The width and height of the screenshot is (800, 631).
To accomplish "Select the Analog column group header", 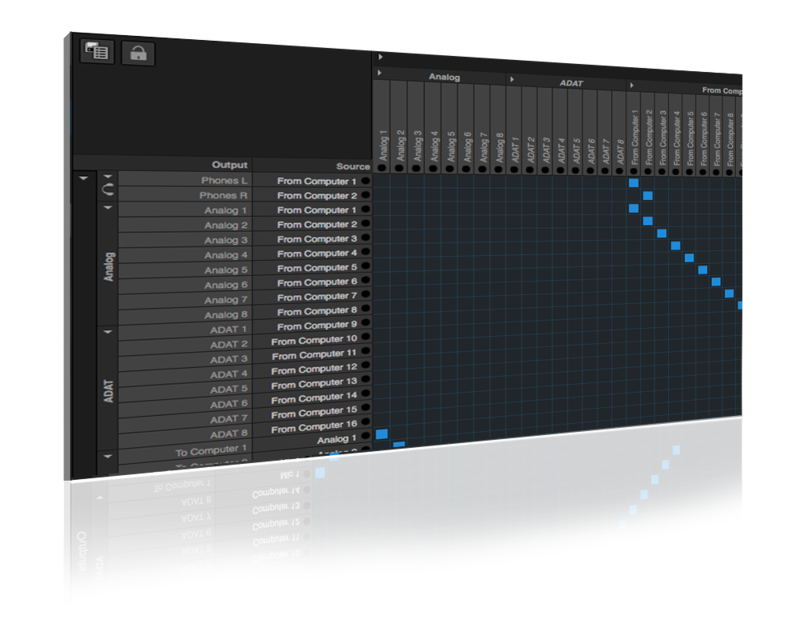I will [x=444, y=77].
